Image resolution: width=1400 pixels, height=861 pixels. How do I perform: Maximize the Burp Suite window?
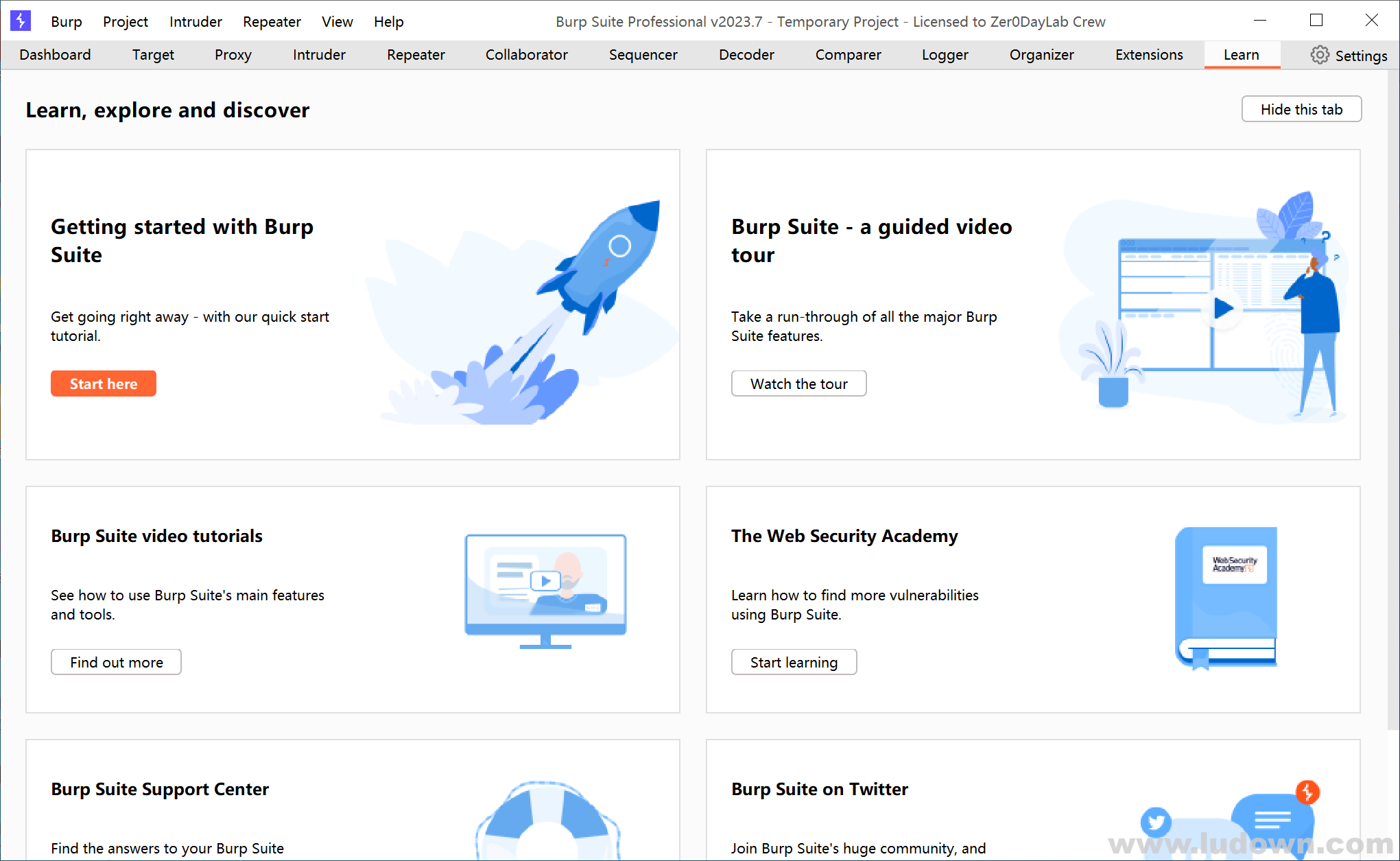(x=1316, y=21)
